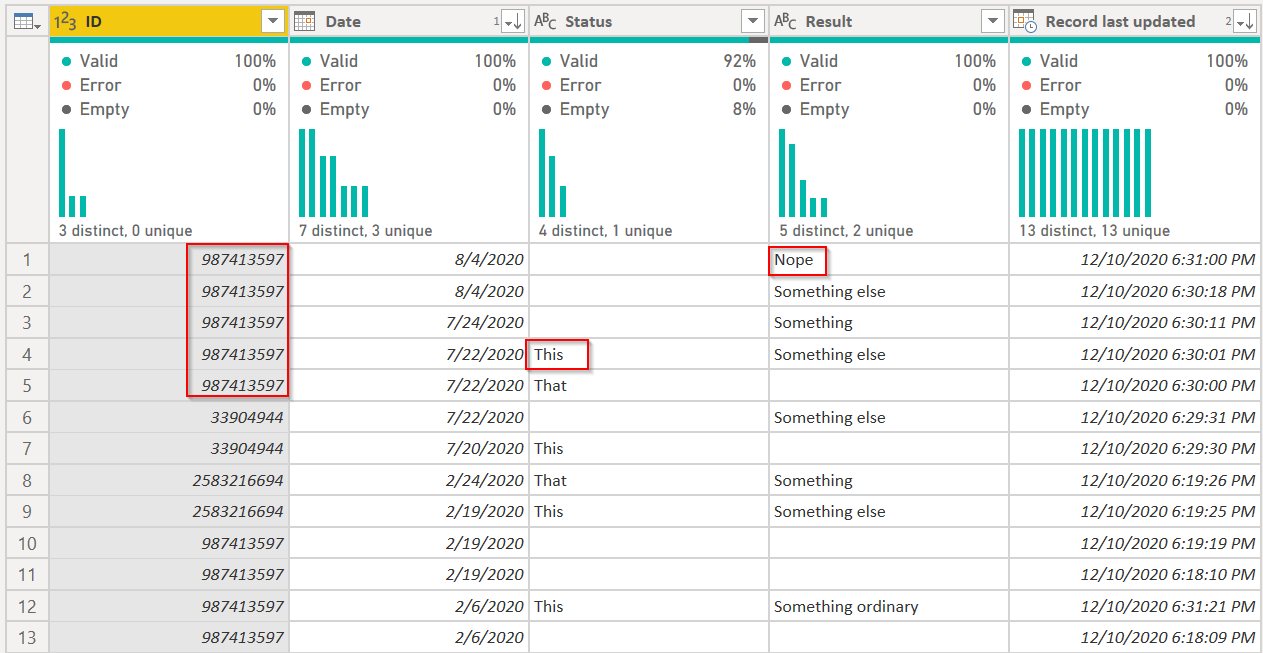Select timestamp 12/10/2020 6:30:18 PM
This screenshot has width=1263, height=653.
coord(1135,292)
